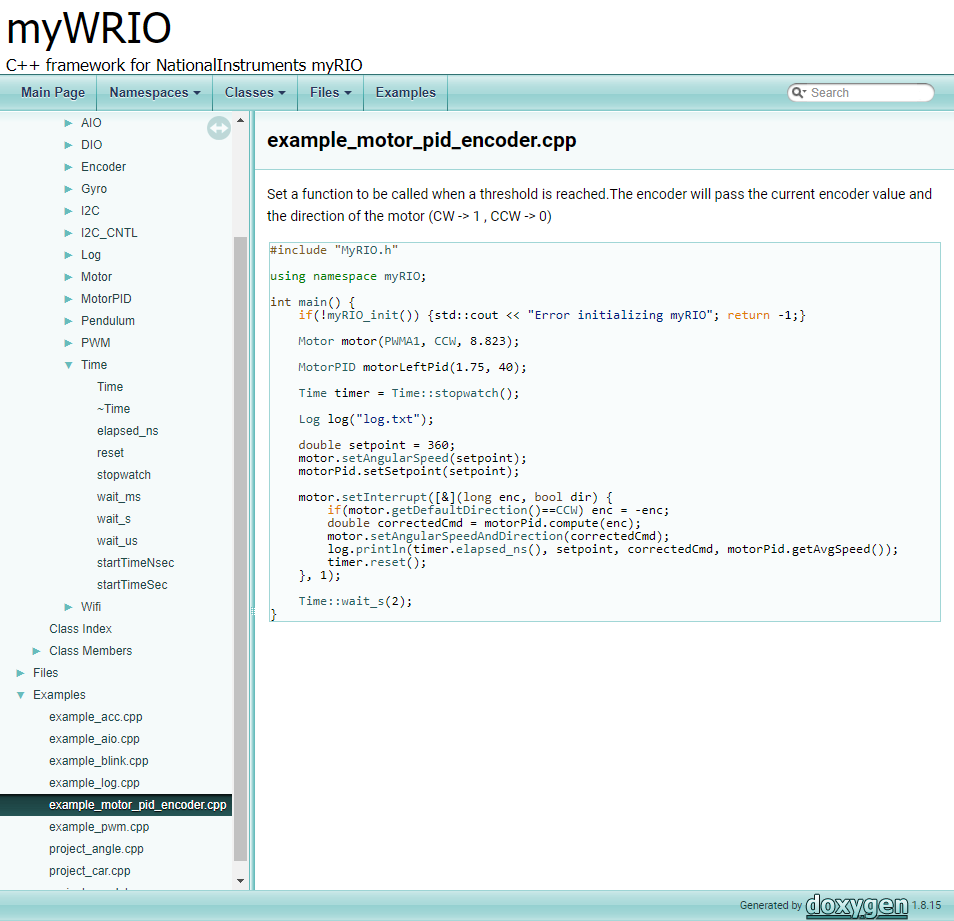This screenshot has height=921, width=954.
Task: Click the down arrow of nav scrollbar
Action: (x=240, y=881)
